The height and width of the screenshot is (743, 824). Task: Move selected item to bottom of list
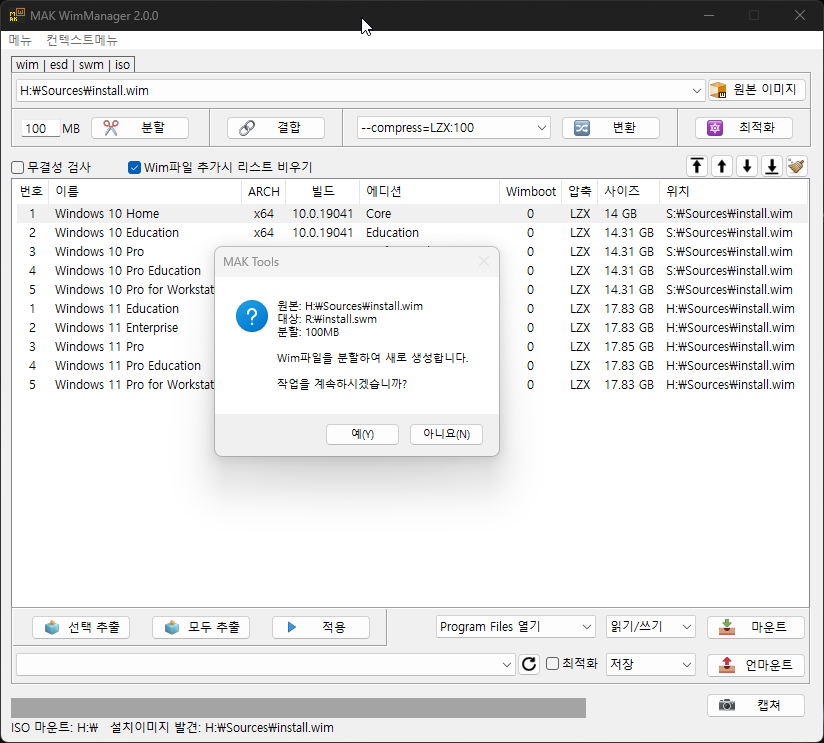pyautogui.click(x=772, y=167)
